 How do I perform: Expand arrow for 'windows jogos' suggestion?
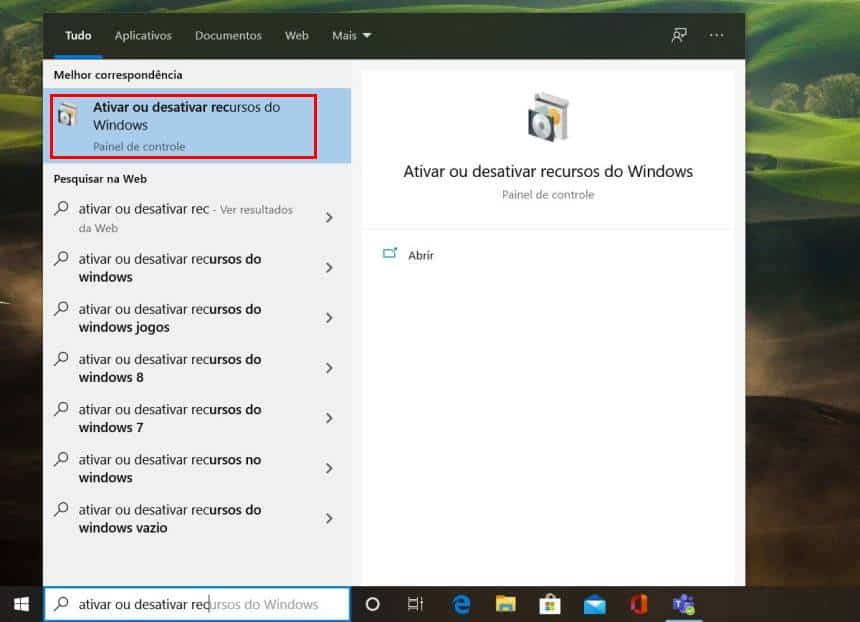[x=329, y=318]
